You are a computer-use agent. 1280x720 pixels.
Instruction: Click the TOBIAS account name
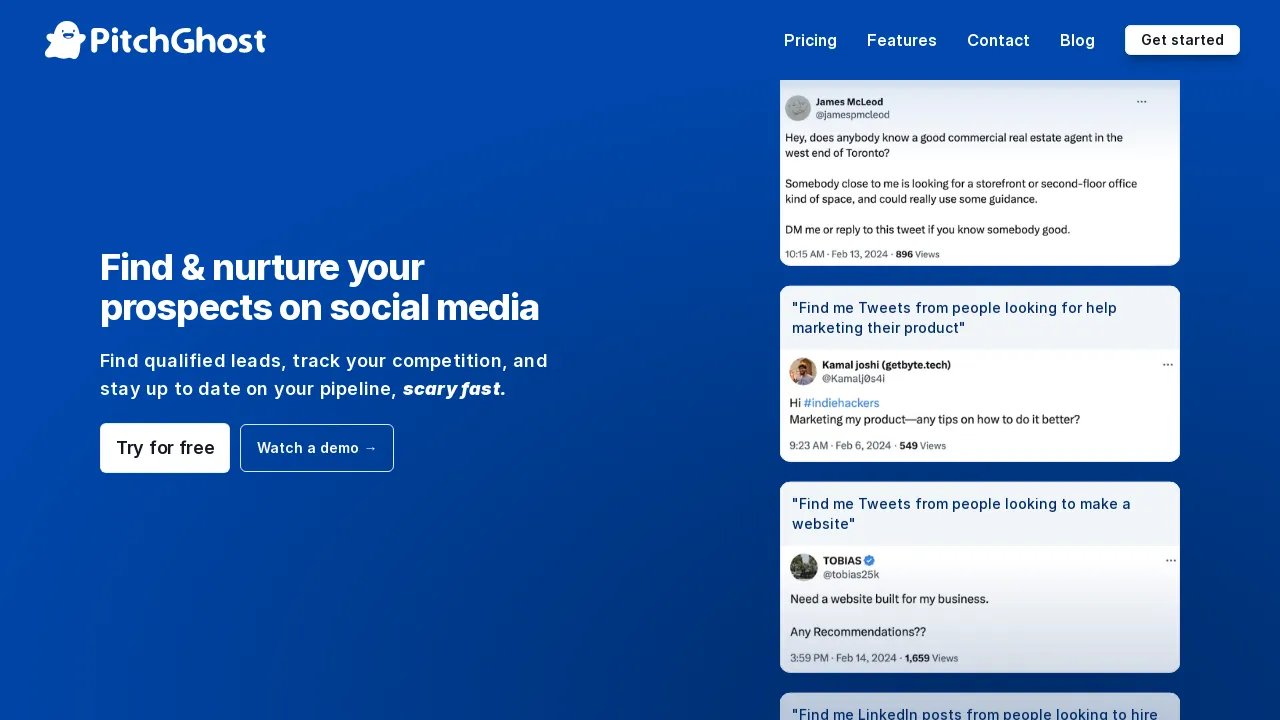[842, 561]
